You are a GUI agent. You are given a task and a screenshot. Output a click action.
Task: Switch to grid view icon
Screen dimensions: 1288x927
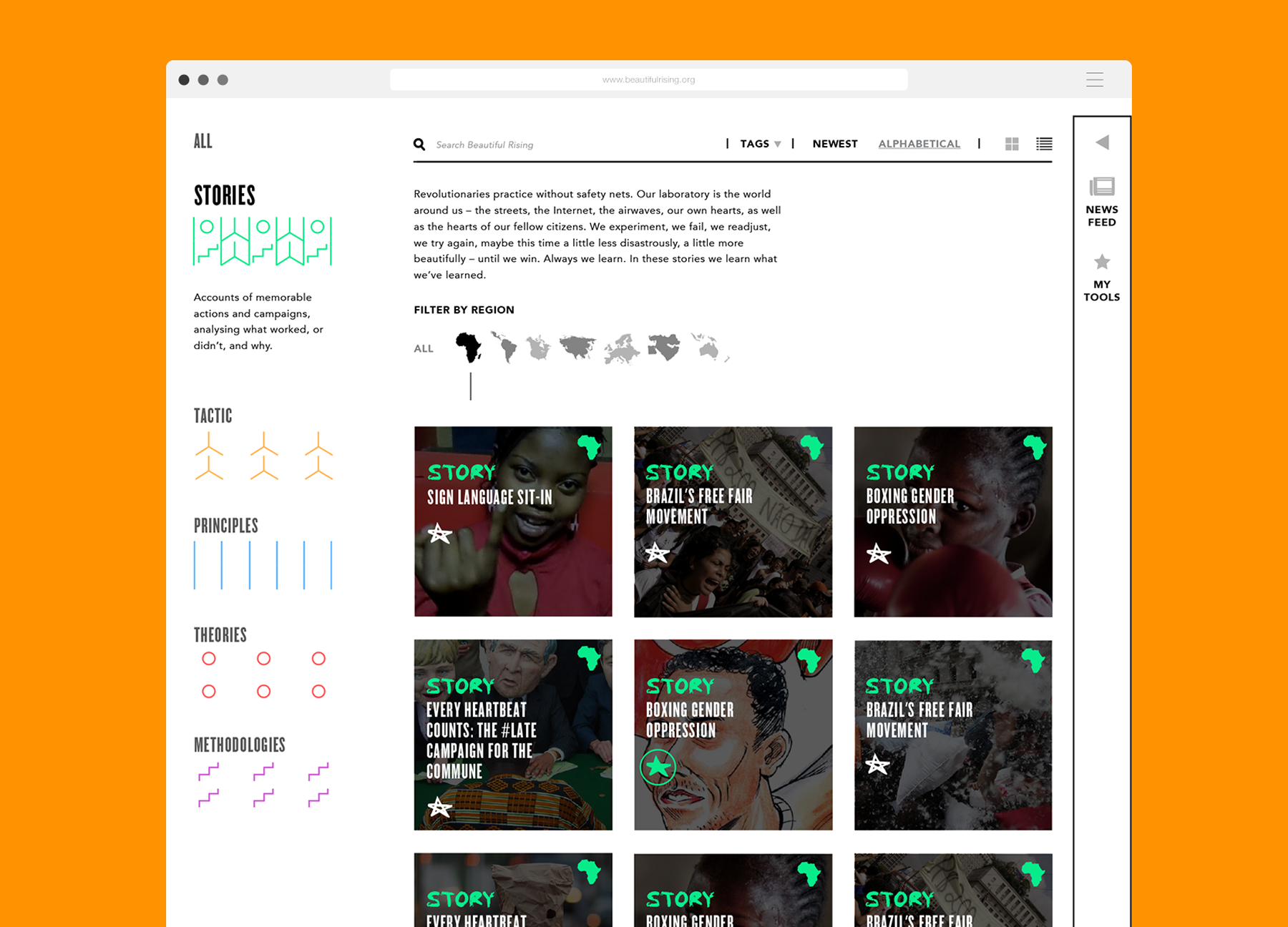click(1012, 144)
